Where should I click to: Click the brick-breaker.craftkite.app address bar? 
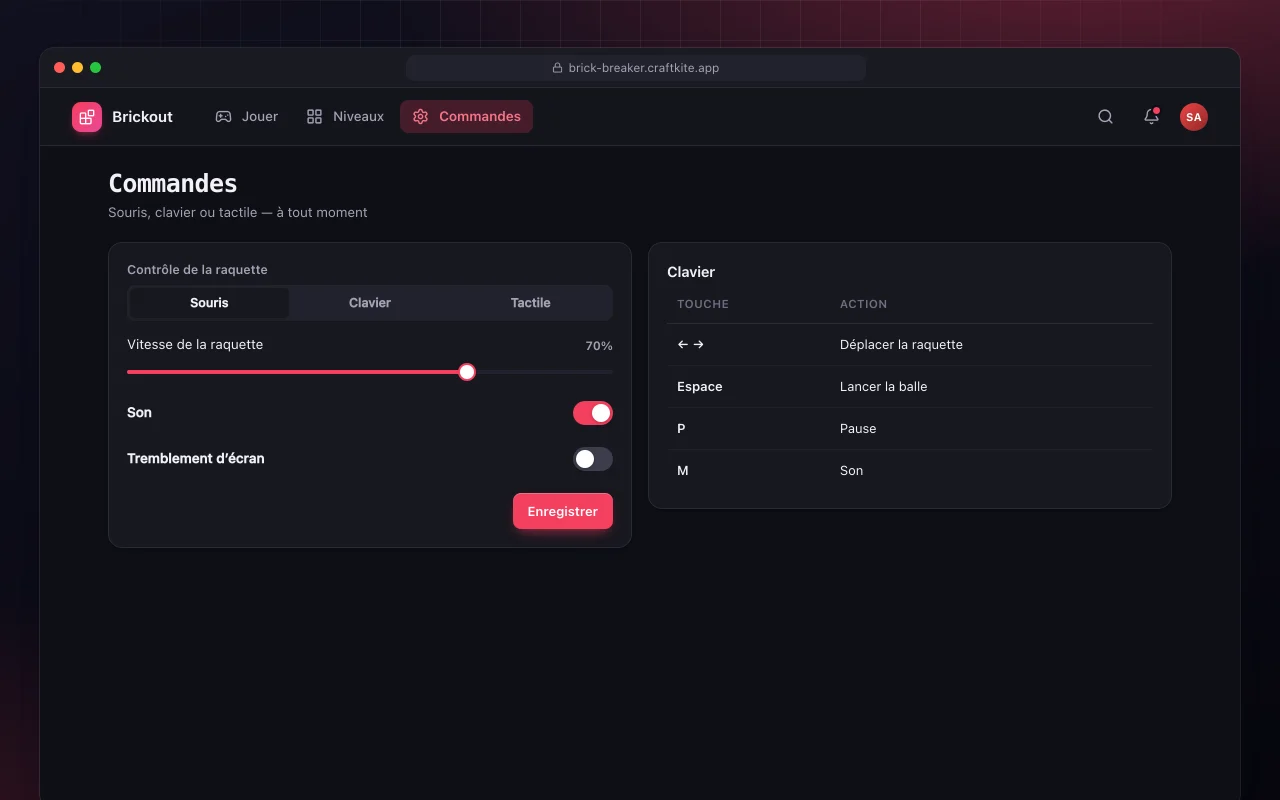tap(636, 68)
